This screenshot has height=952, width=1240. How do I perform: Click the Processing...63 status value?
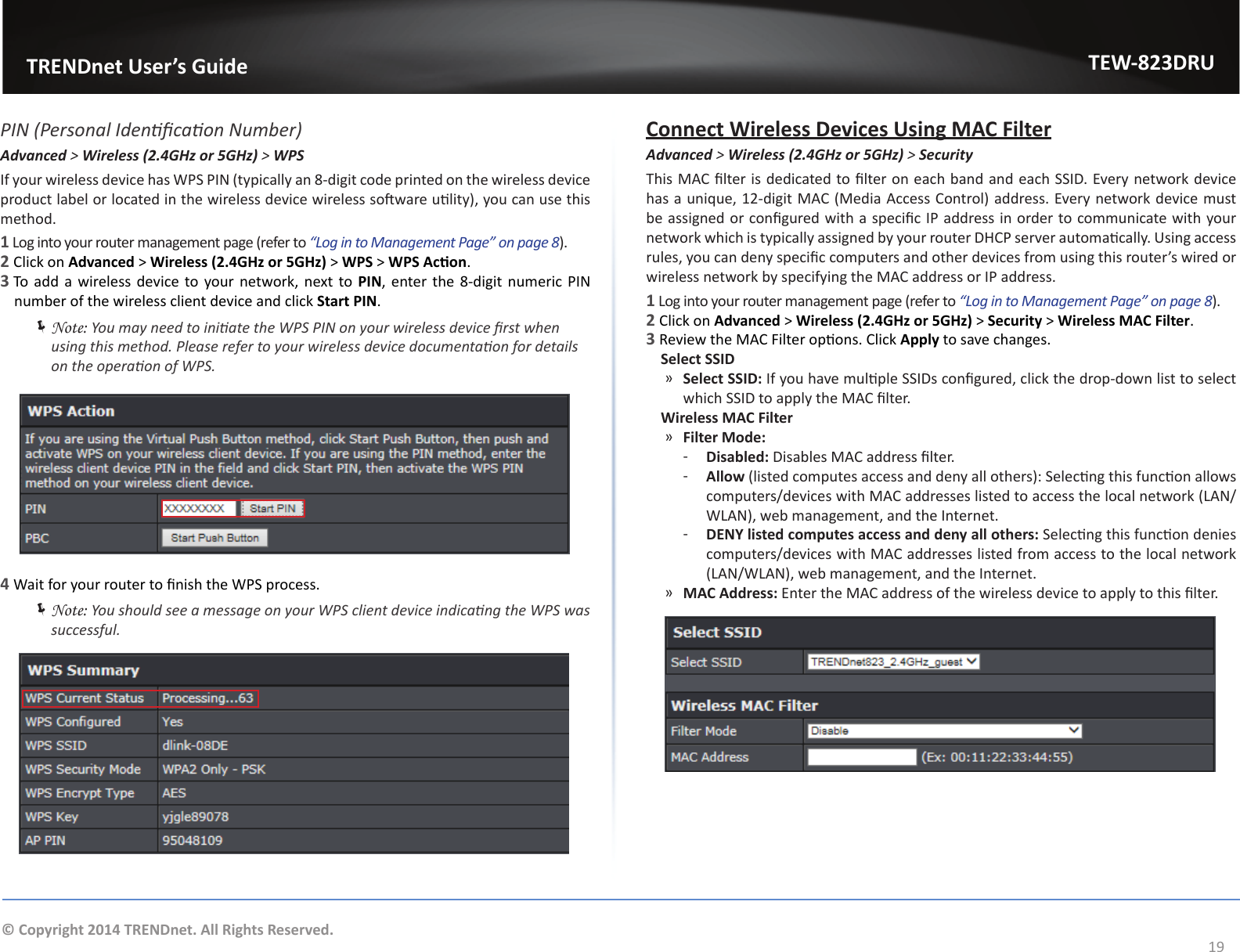(207, 698)
